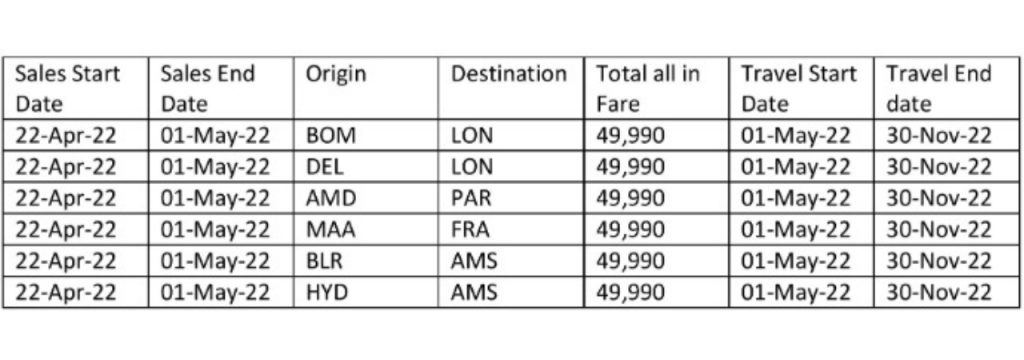Click the DEL origin cell
The height and width of the screenshot is (360, 1024).
(x=366, y=167)
